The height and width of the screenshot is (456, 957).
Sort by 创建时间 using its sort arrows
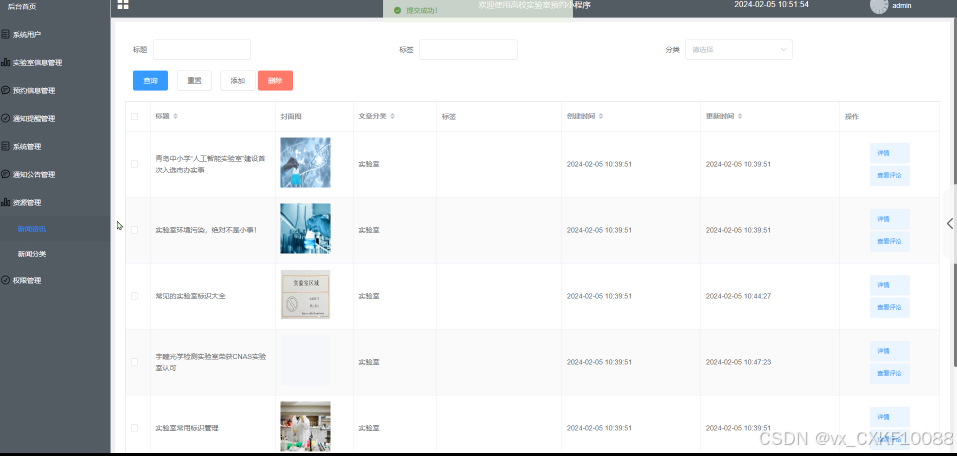(x=601, y=116)
